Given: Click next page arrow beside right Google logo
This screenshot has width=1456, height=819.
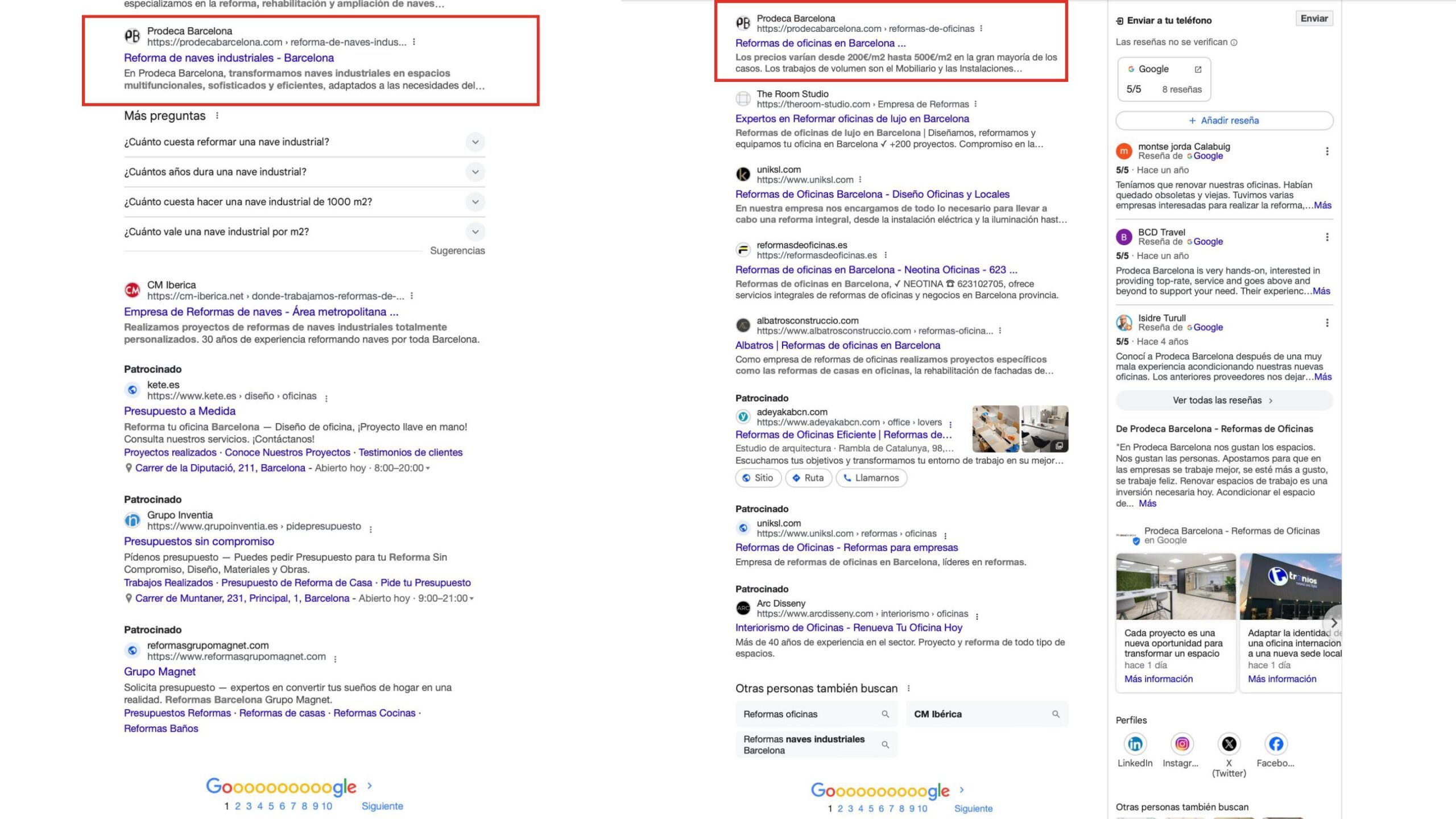Looking at the screenshot, I should point(961,789).
